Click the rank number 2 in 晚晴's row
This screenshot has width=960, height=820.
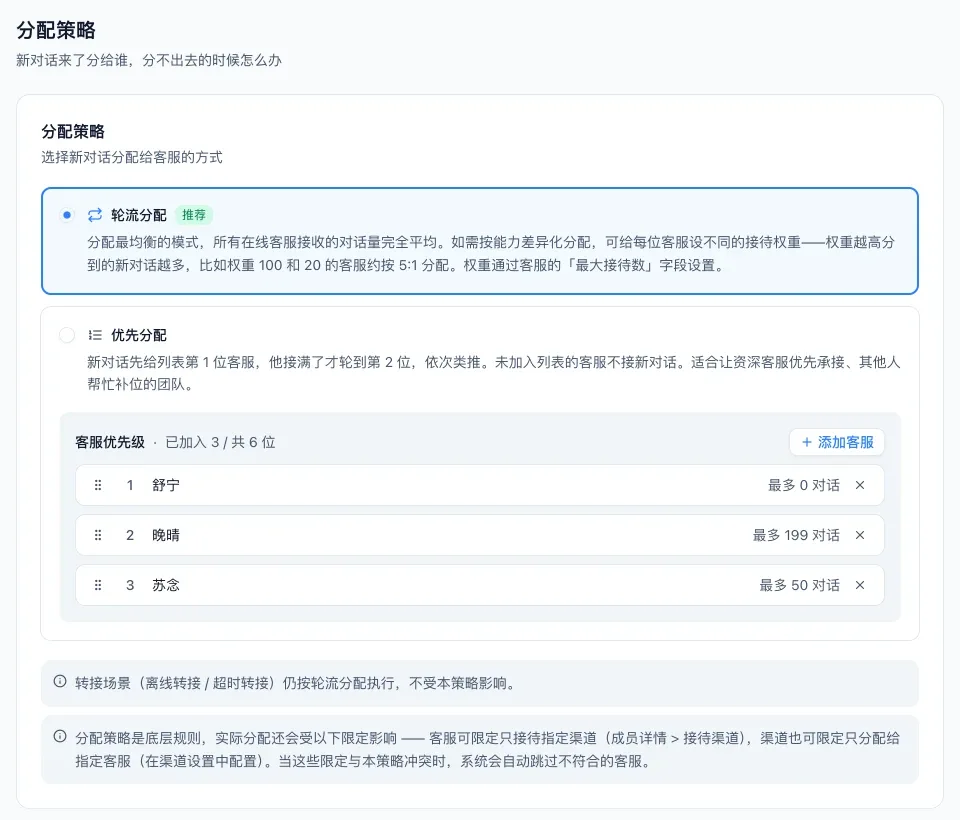click(130, 535)
